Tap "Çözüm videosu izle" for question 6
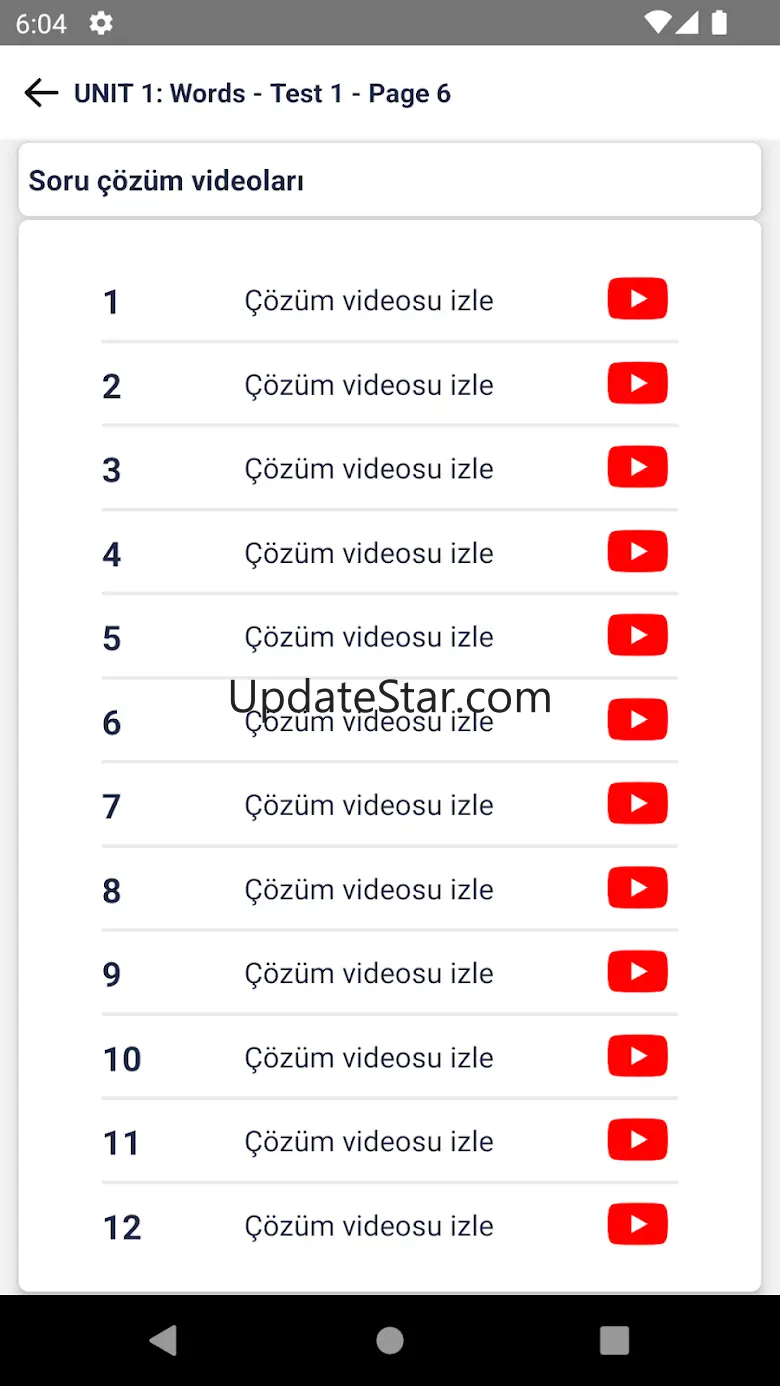The image size is (780, 1386). pyautogui.click(x=369, y=721)
